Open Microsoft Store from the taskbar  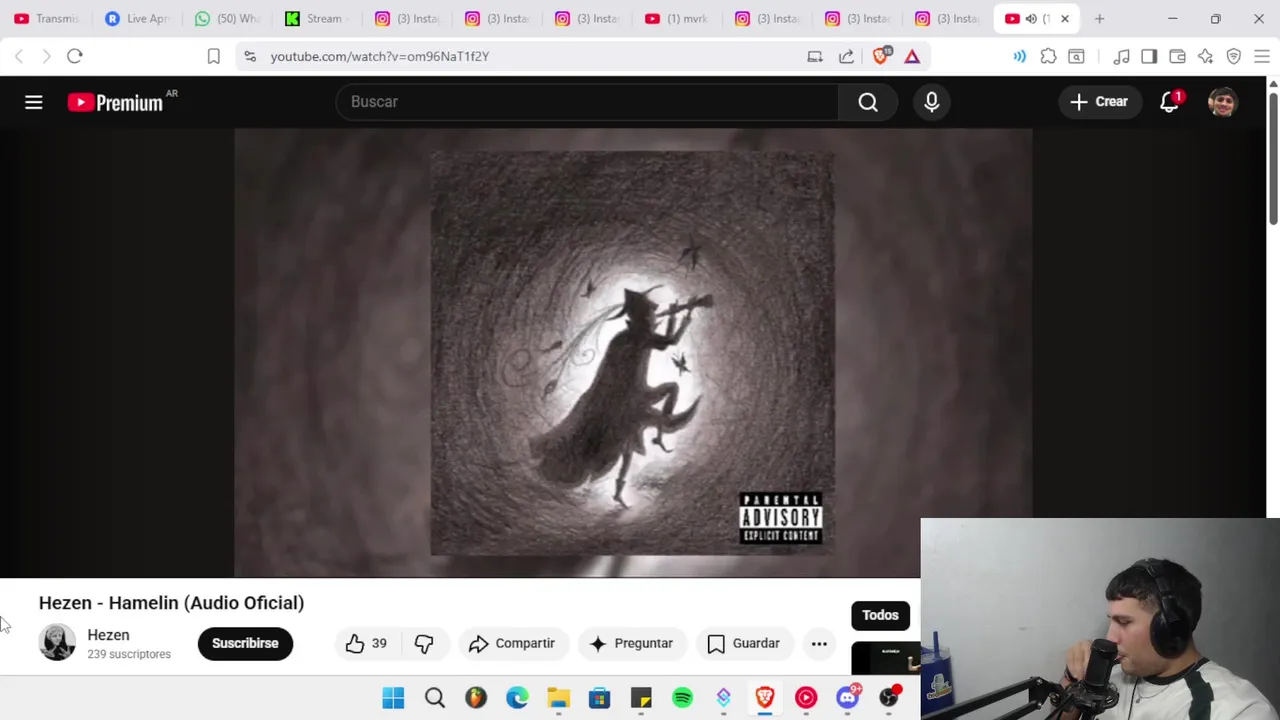(x=599, y=698)
